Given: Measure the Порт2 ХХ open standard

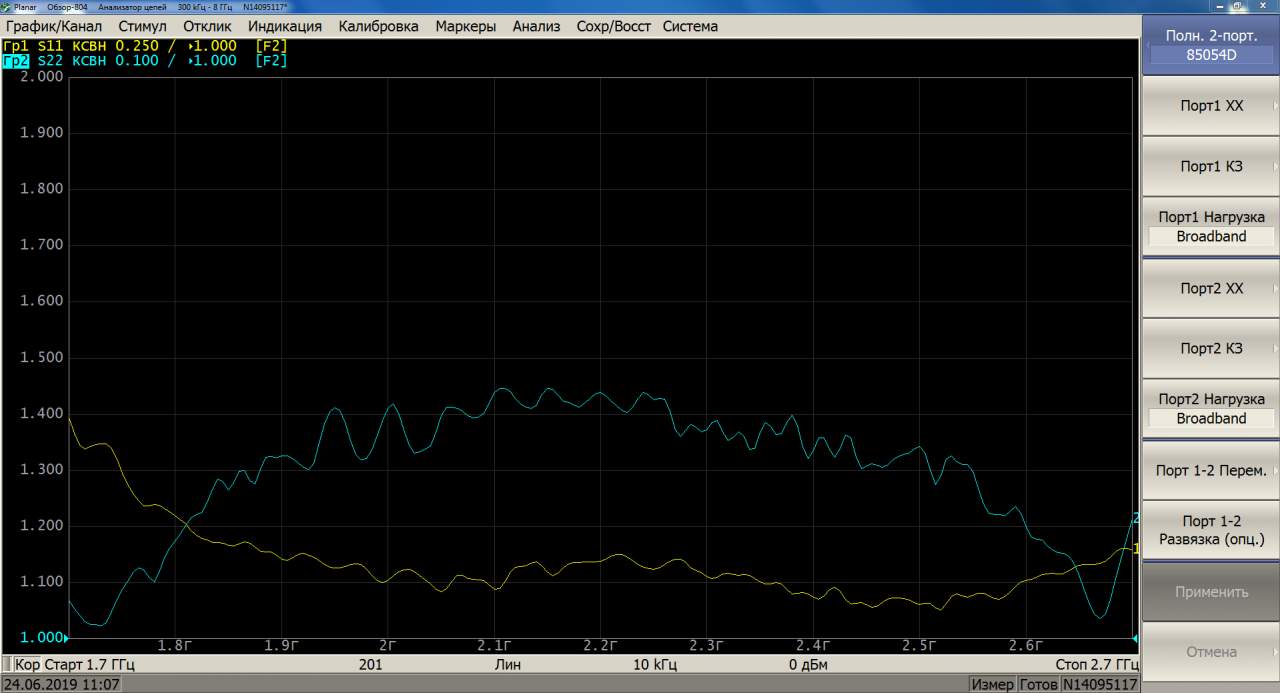Looking at the screenshot, I should click(x=1211, y=288).
